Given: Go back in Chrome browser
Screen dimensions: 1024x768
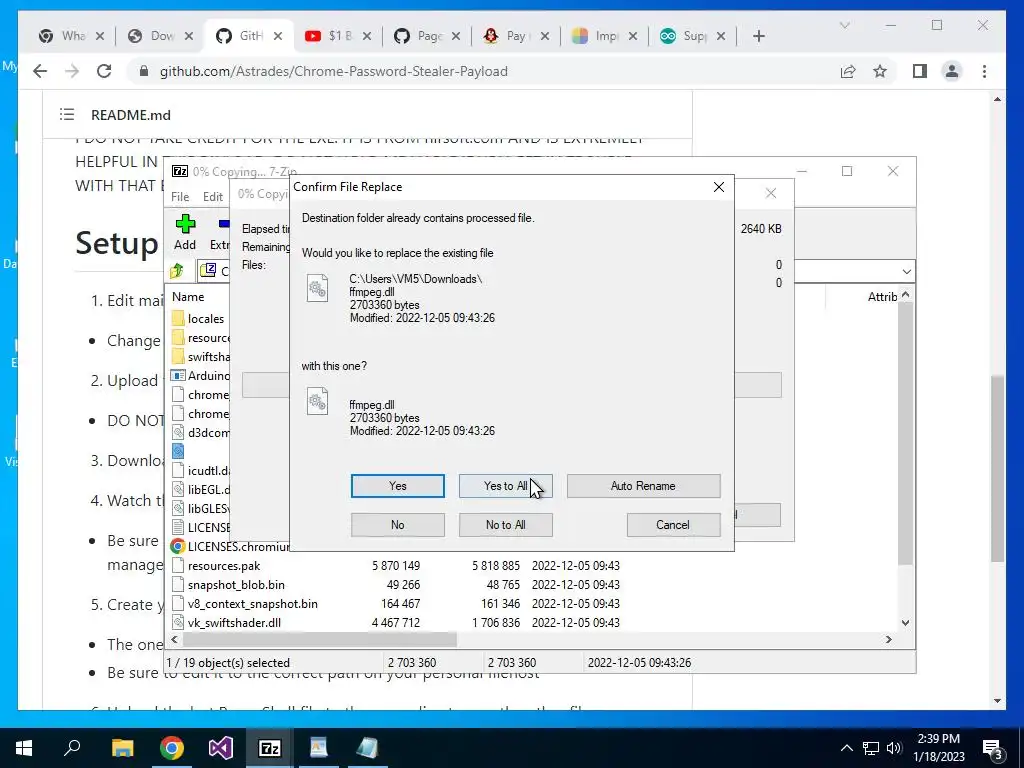Looking at the screenshot, I should pyautogui.click(x=40, y=71).
